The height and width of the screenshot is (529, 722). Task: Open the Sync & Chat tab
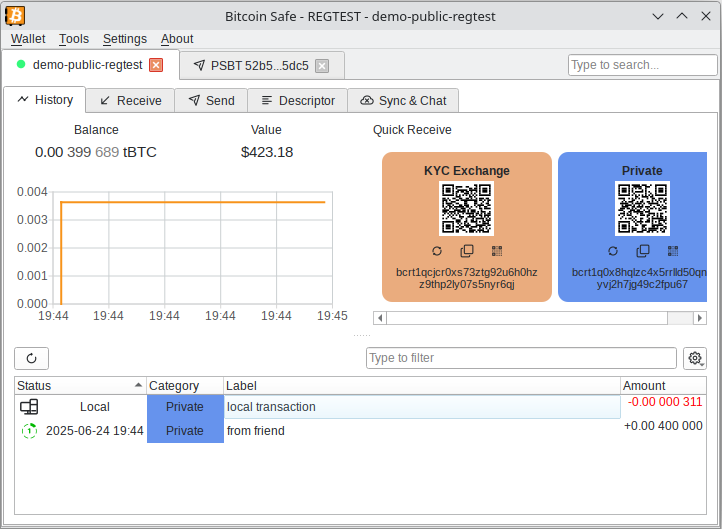403,101
